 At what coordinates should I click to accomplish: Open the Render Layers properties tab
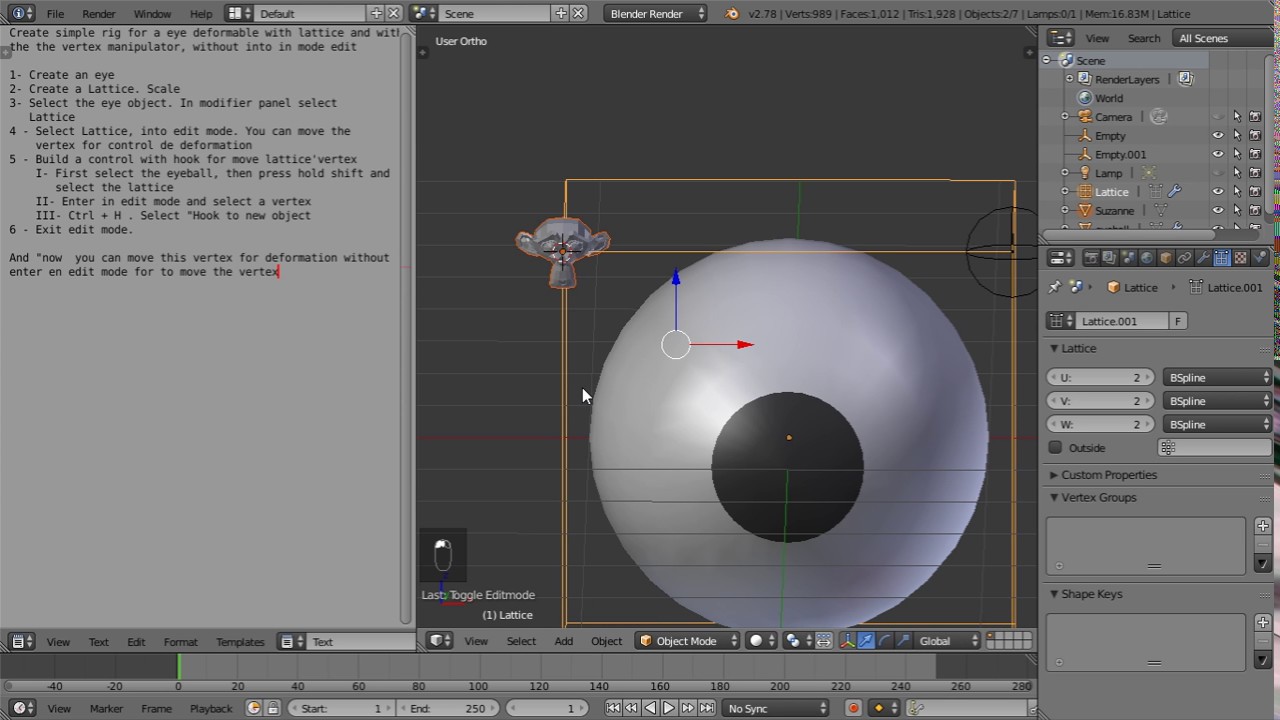click(x=1109, y=258)
